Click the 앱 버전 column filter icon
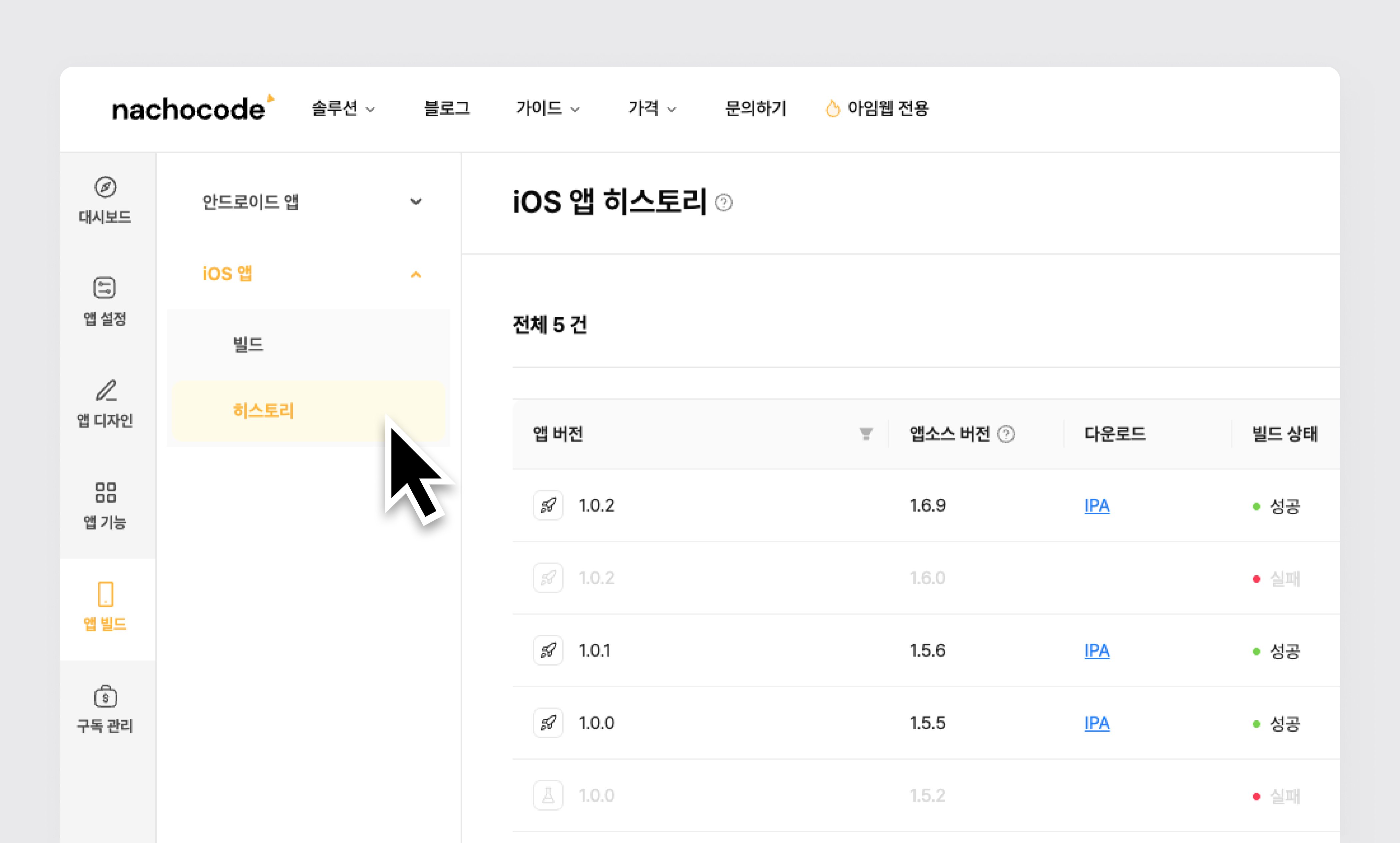 pos(865,434)
